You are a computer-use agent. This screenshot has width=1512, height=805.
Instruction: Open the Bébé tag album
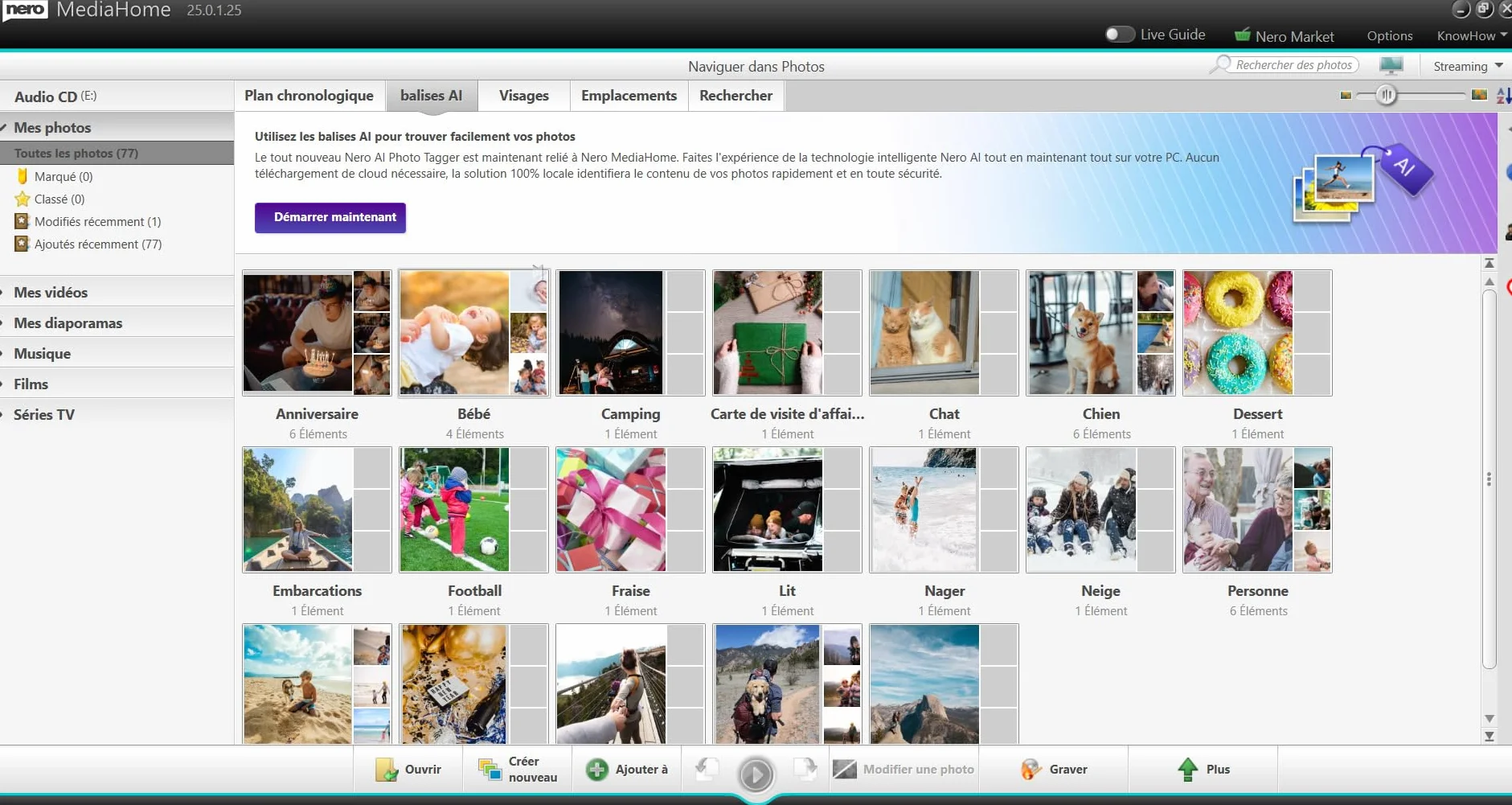coord(473,333)
